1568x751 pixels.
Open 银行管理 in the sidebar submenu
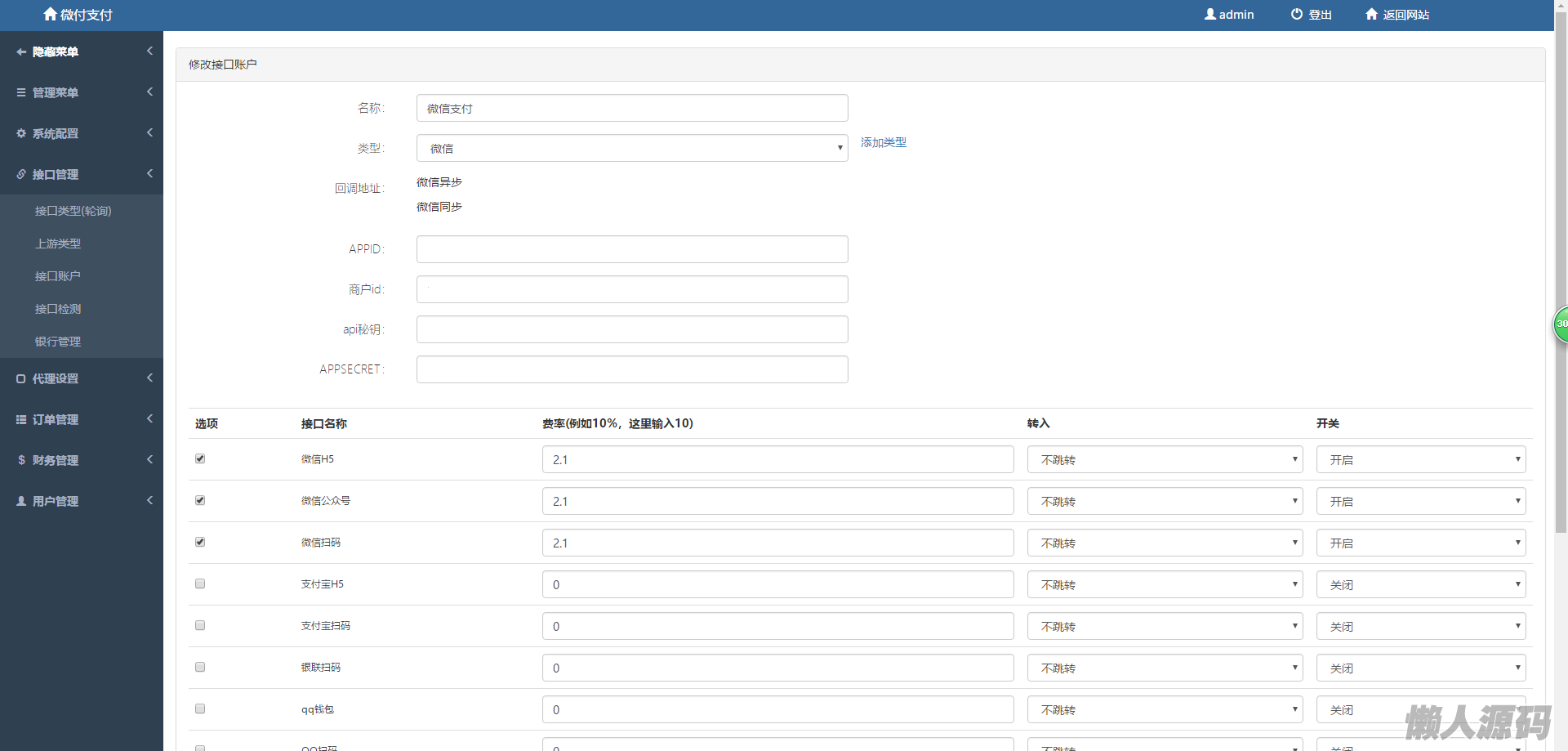click(57, 342)
